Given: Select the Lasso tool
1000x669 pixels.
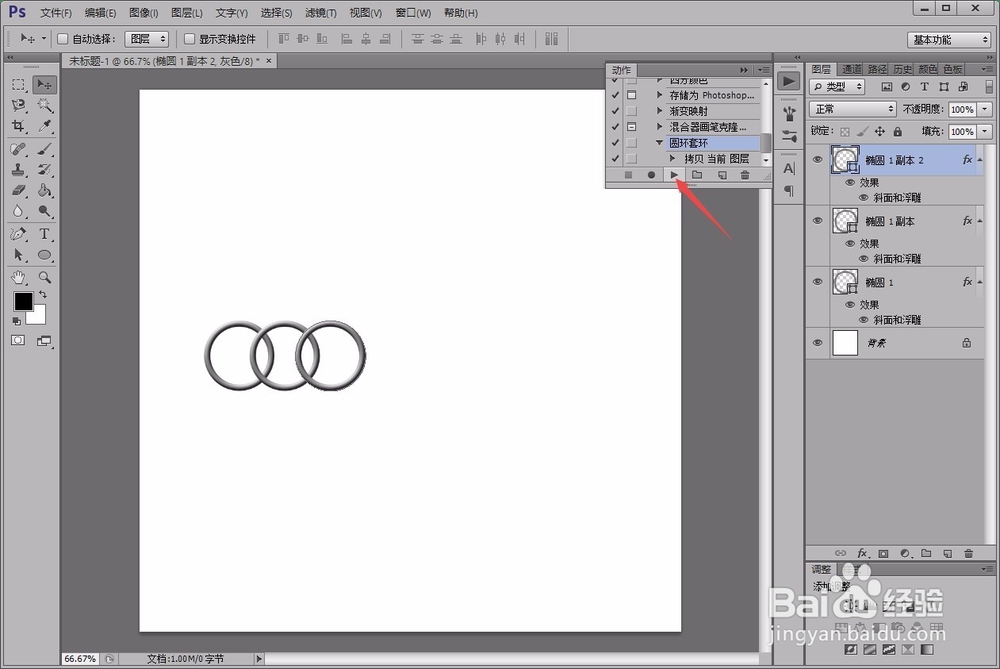Looking at the screenshot, I should (x=18, y=105).
